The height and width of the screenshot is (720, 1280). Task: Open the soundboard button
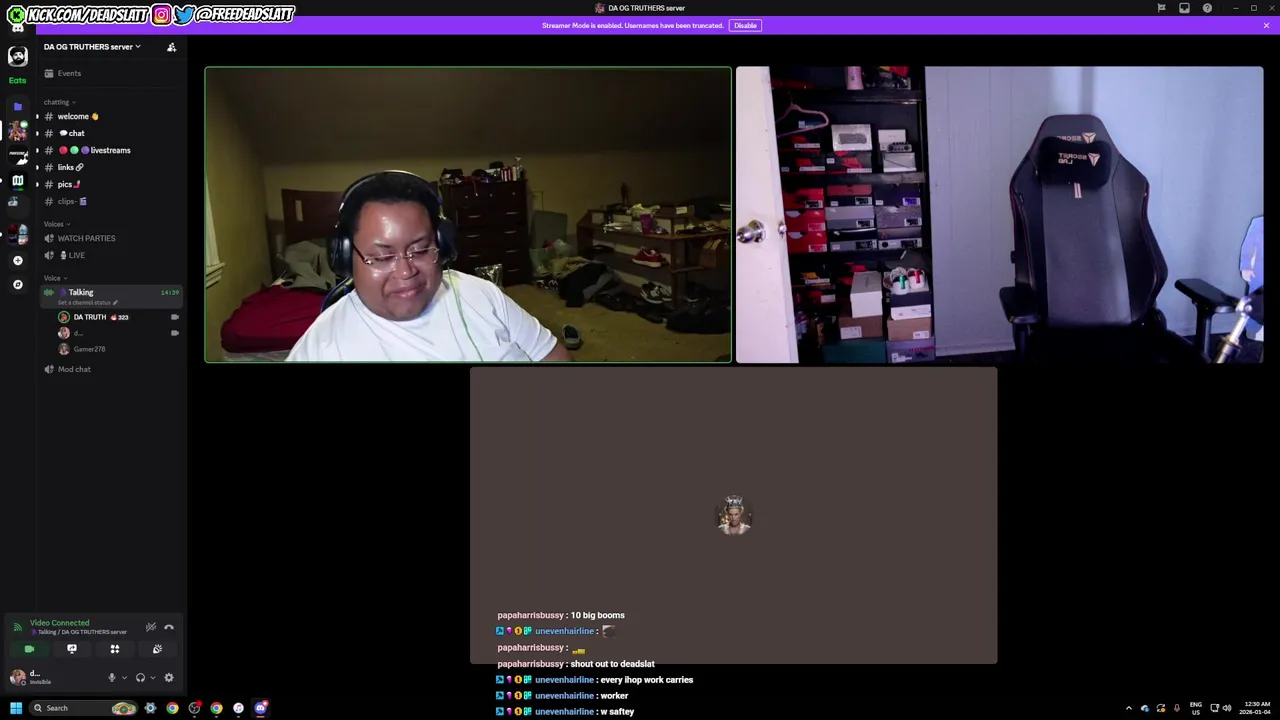point(157,649)
